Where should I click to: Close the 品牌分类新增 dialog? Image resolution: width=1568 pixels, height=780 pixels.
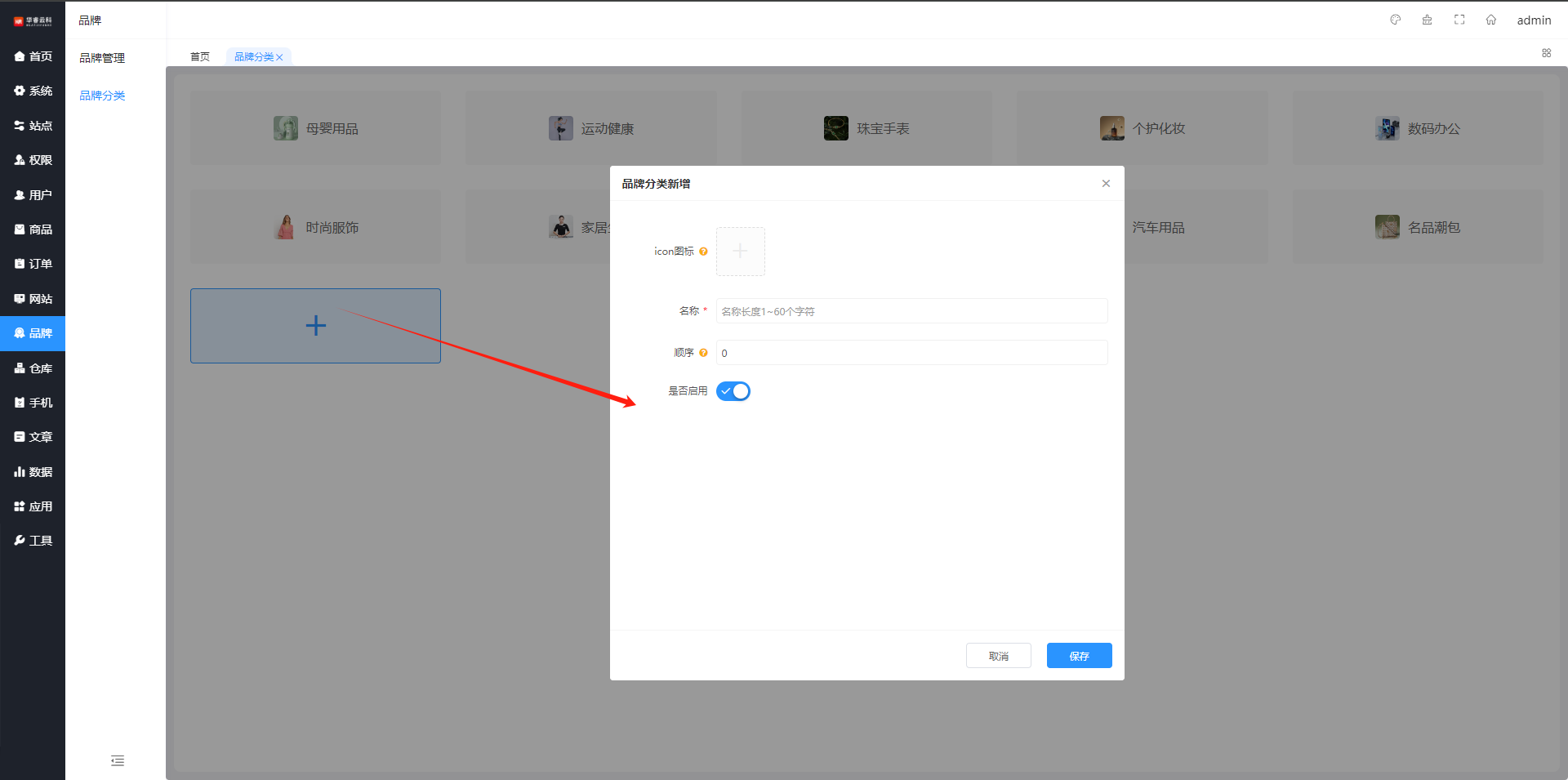click(1106, 184)
